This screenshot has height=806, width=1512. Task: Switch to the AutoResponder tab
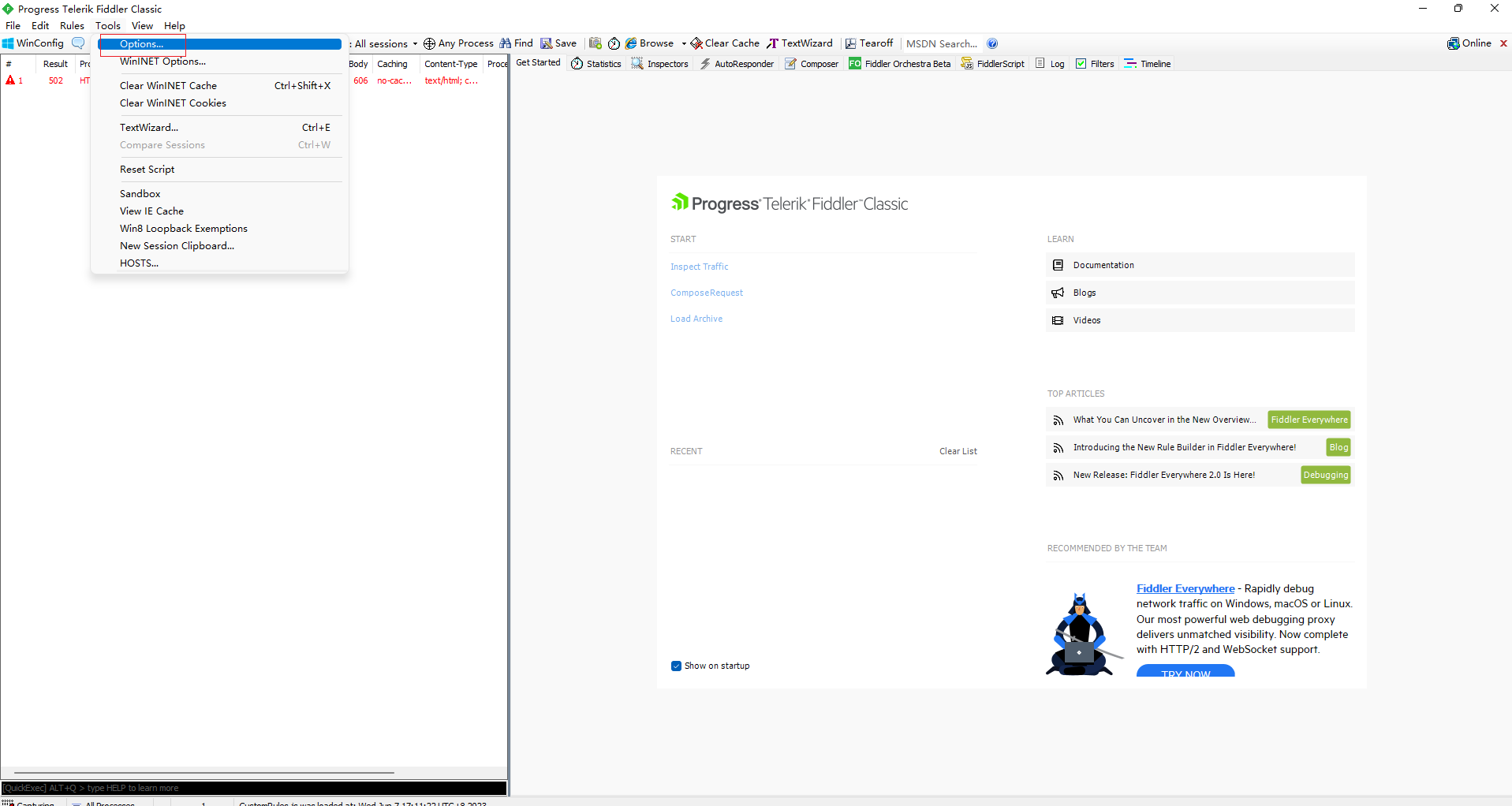(737, 63)
